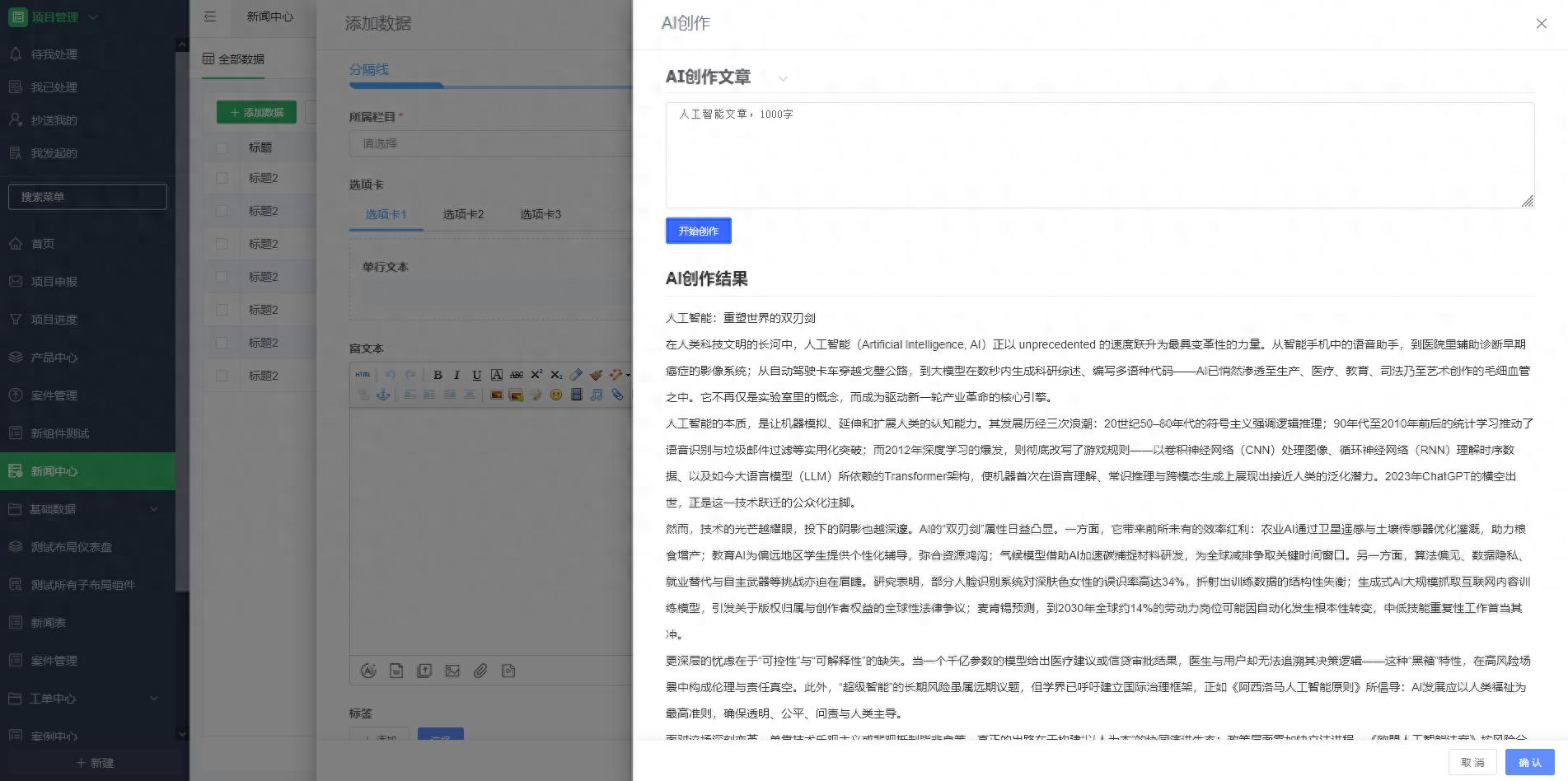Open the HTML source view icon

[363, 375]
